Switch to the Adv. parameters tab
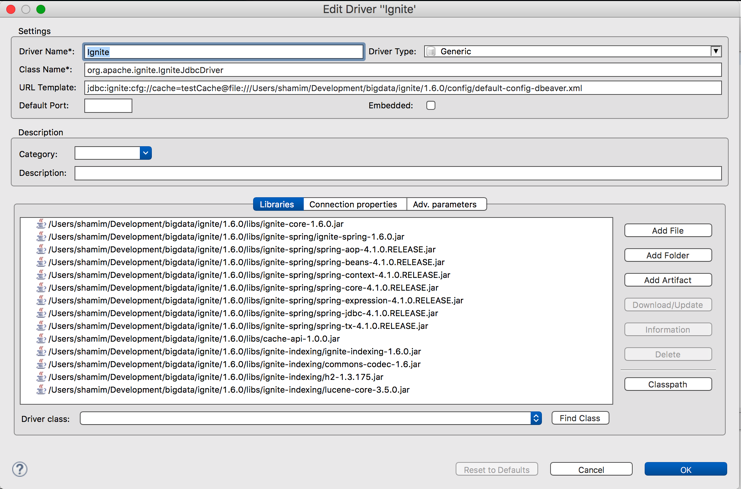This screenshot has width=741, height=489. (446, 204)
